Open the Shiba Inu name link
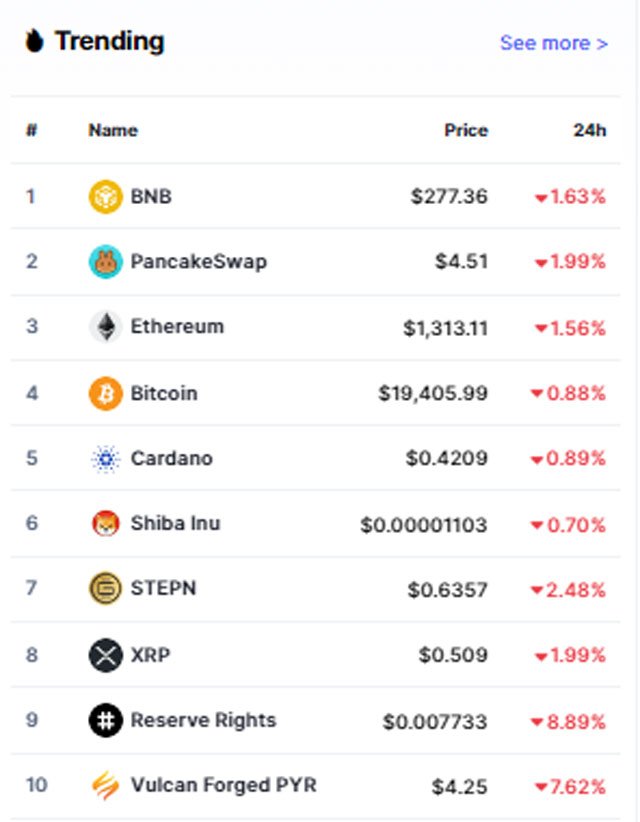 176,523
